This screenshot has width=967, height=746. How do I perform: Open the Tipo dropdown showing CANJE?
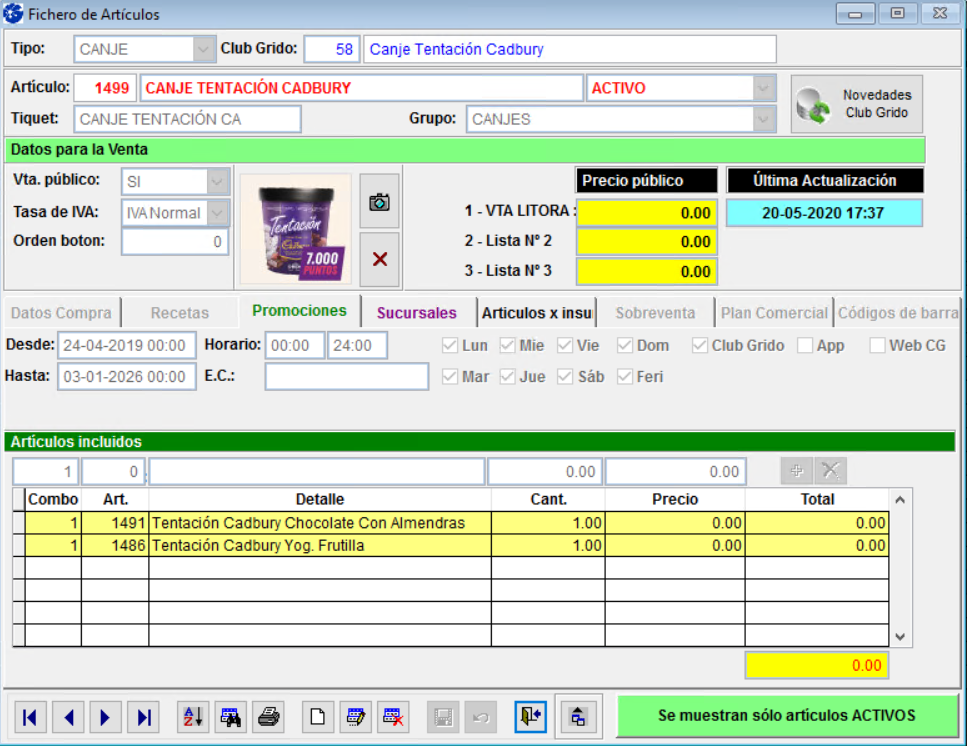(x=203, y=49)
